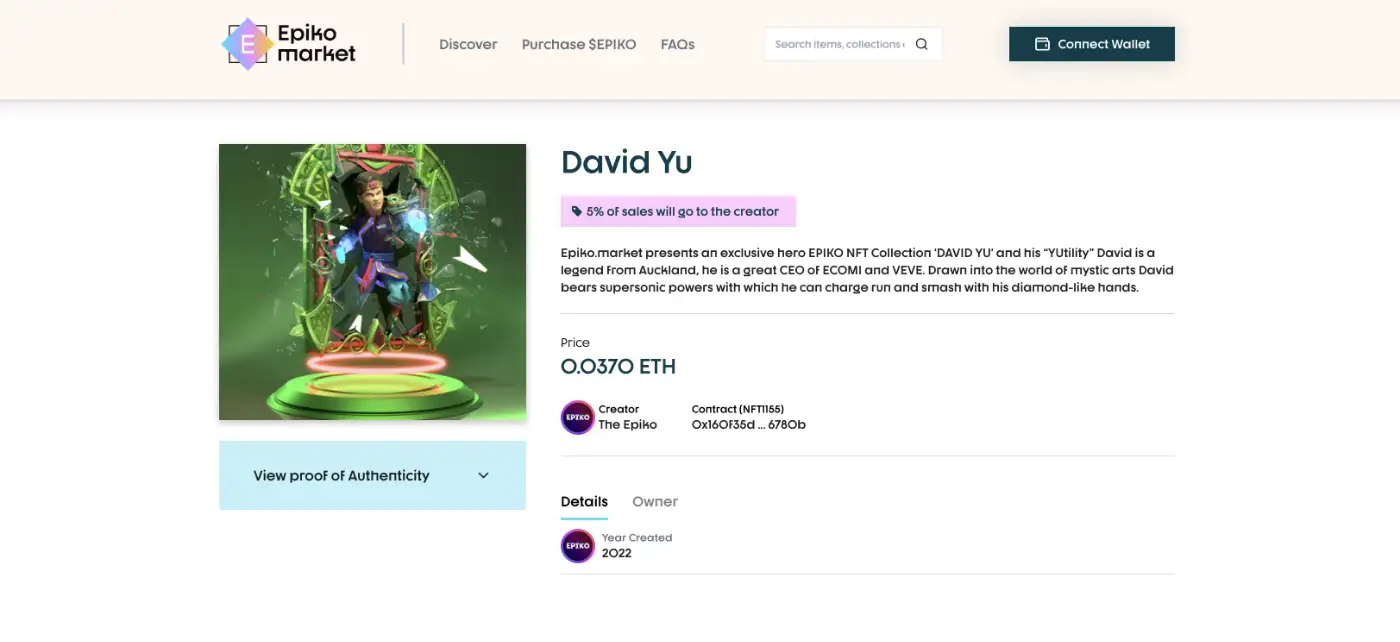Click the David Yu NFT artwork image
The image size is (1400, 642).
tap(372, 282)
